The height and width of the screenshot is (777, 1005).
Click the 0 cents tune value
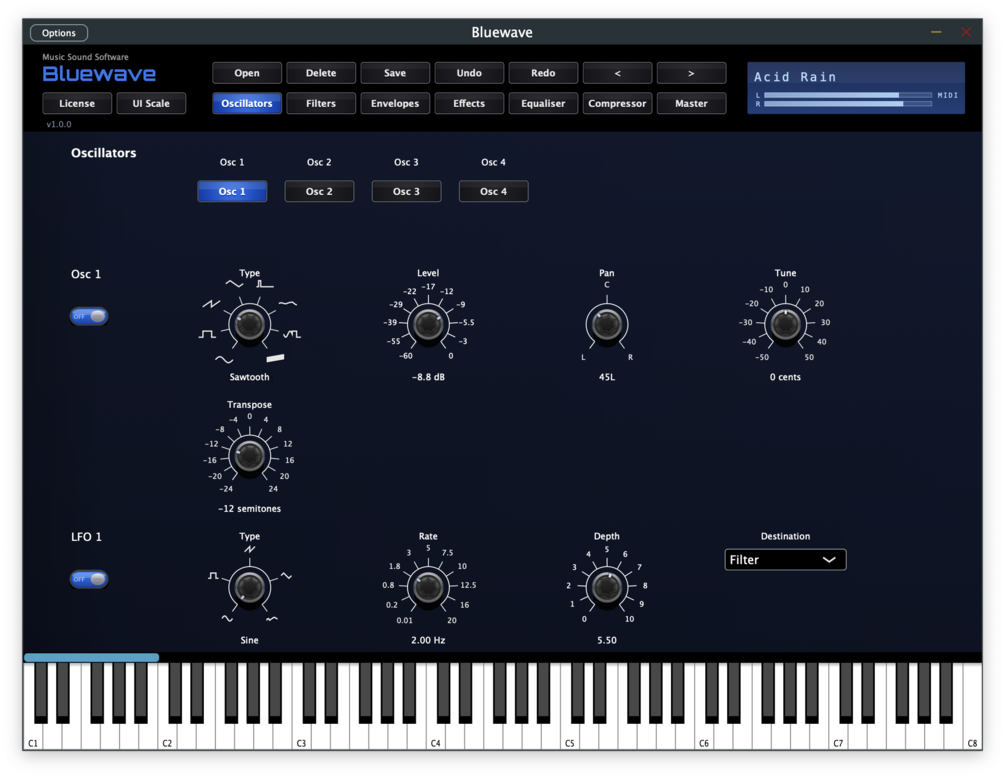(x=785, y=377)
